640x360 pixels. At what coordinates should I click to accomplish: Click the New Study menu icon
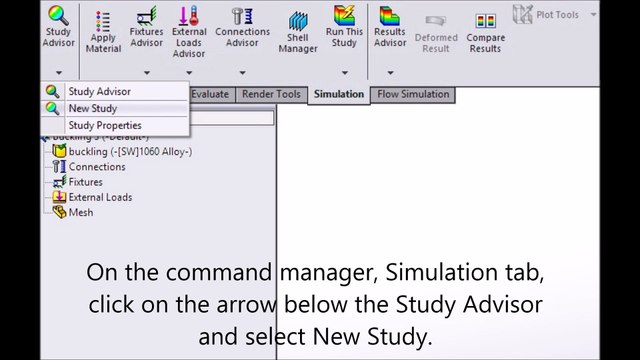[x=53, y=109]
